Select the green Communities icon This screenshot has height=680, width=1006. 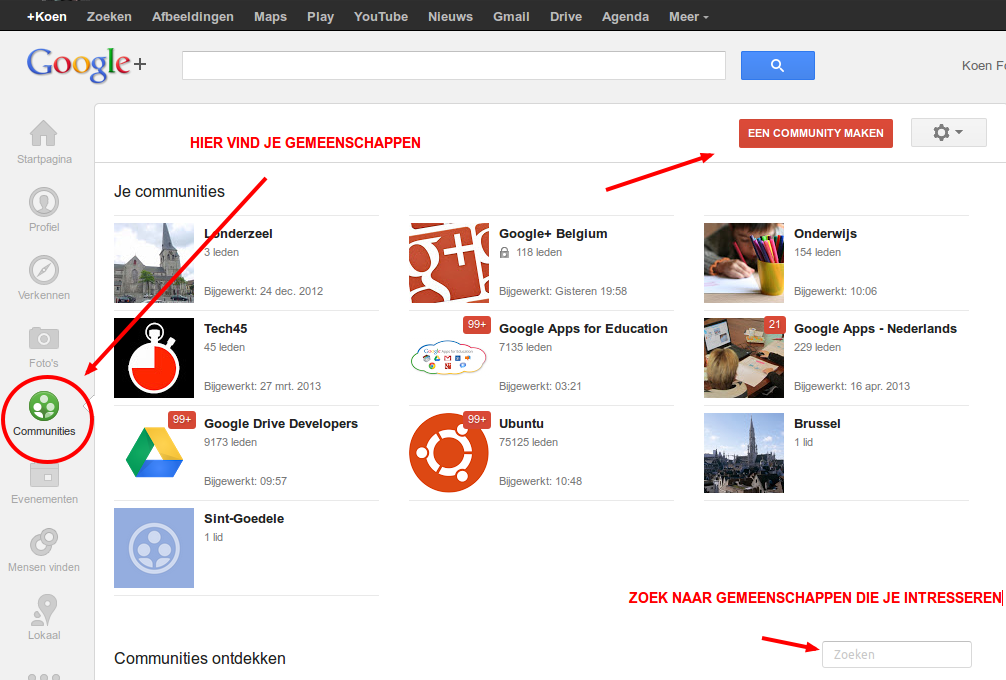point(44,406)
